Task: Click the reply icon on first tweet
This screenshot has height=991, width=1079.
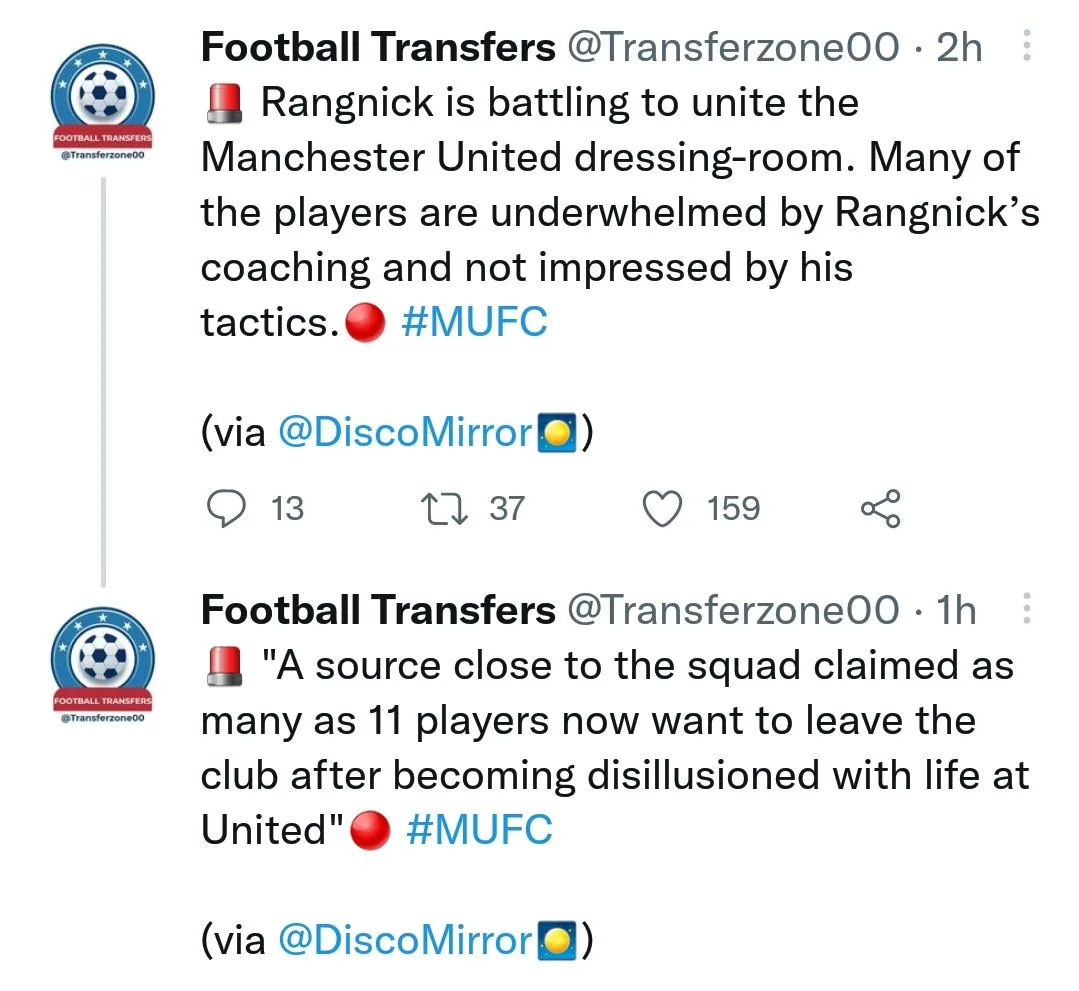Action: pyautogui.click(x=226, y=508)
